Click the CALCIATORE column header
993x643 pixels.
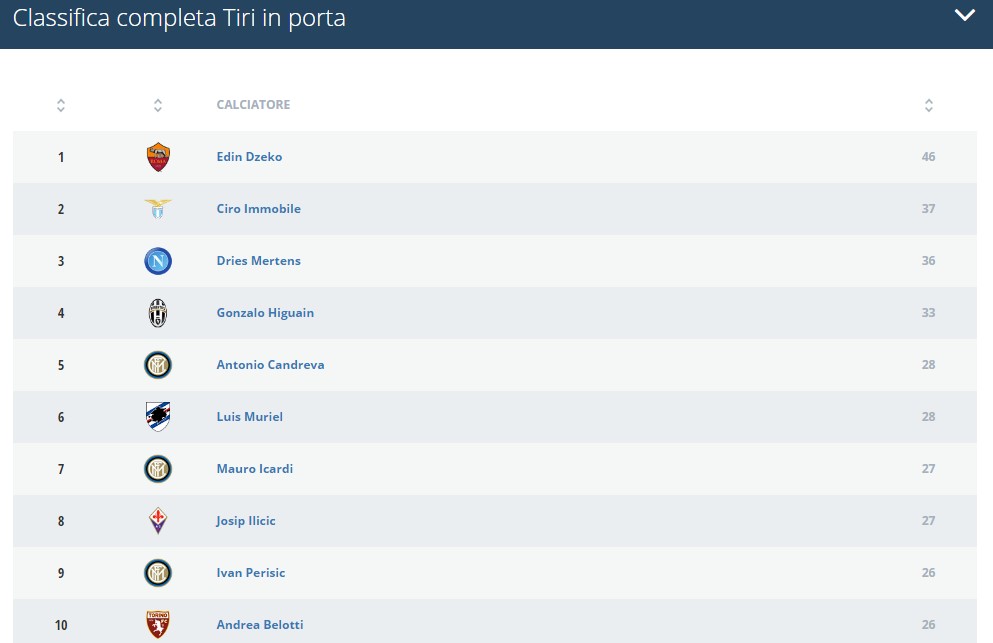tap(253, 105)
